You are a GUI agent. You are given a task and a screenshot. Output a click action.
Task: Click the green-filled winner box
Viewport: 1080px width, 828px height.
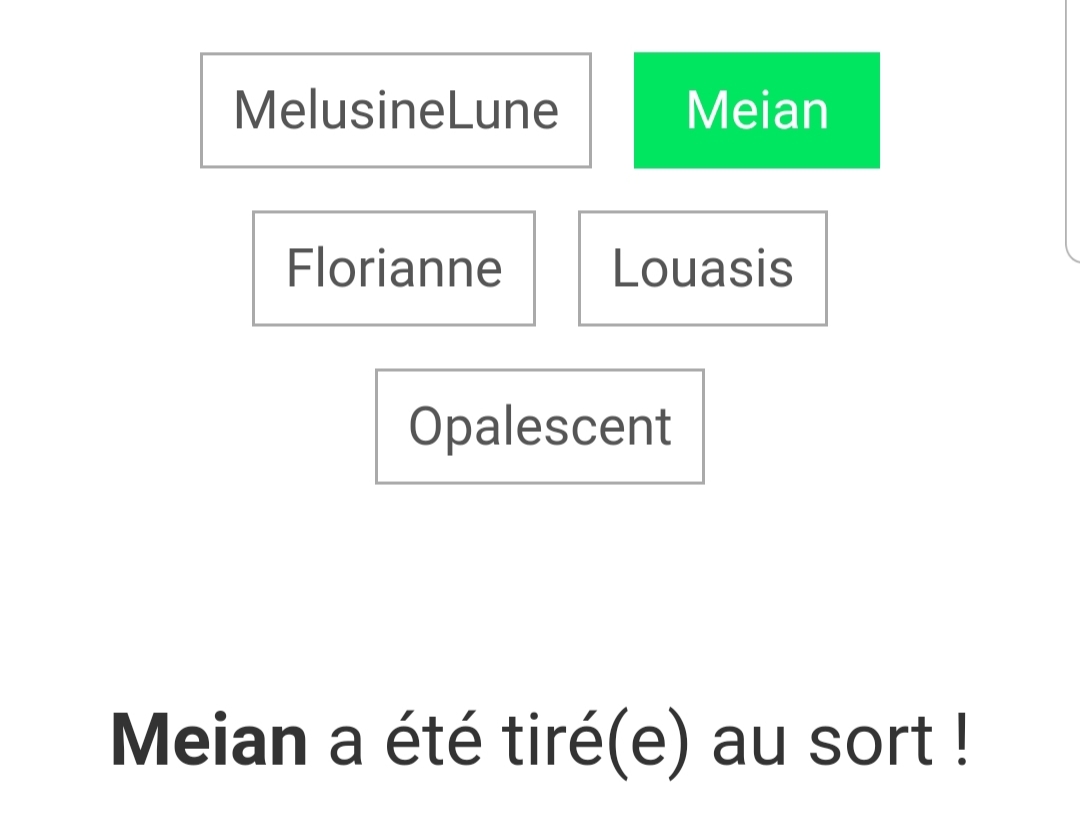[x=757, y=110]
